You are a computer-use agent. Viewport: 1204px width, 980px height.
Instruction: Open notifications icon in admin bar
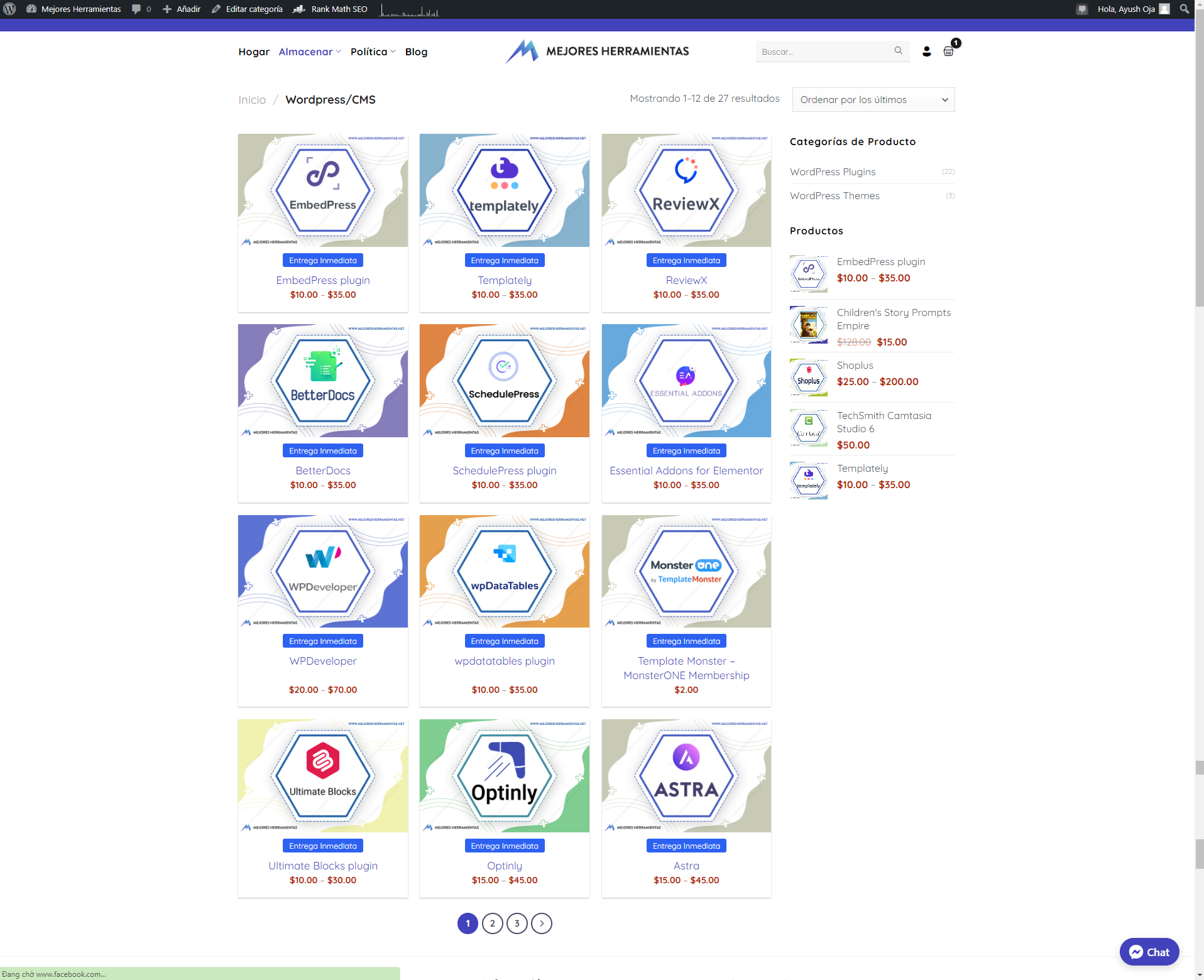tap(1081, 9)
